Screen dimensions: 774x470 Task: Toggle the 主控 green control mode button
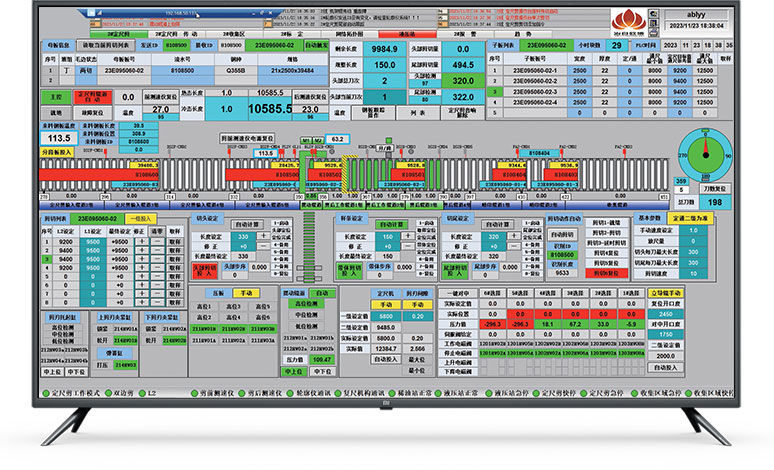(55, 98)
